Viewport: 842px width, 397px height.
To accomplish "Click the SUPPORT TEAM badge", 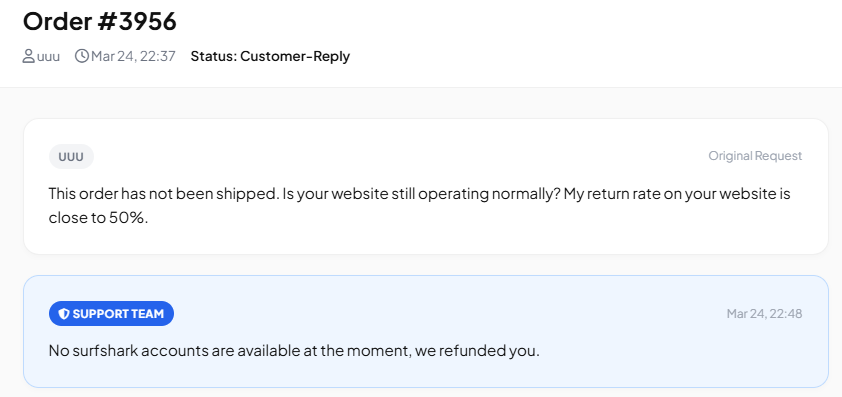I will tap(111, 314).
